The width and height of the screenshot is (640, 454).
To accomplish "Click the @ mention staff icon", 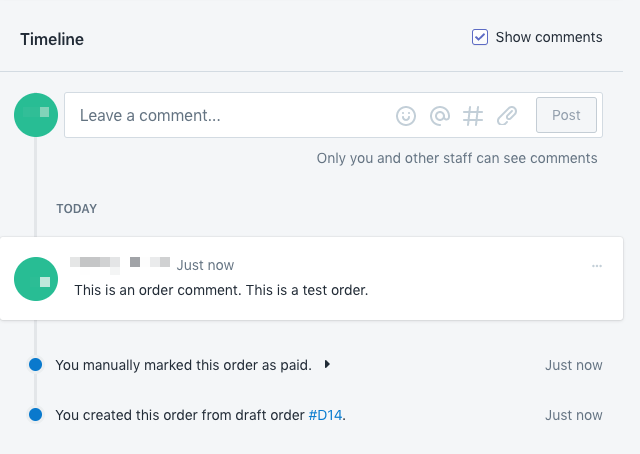I will coord(439,116).
